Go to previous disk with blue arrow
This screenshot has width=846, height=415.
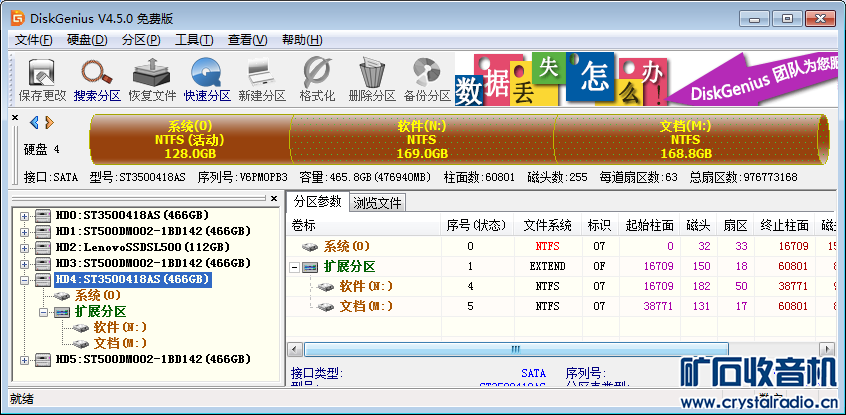tap(35, 123)
